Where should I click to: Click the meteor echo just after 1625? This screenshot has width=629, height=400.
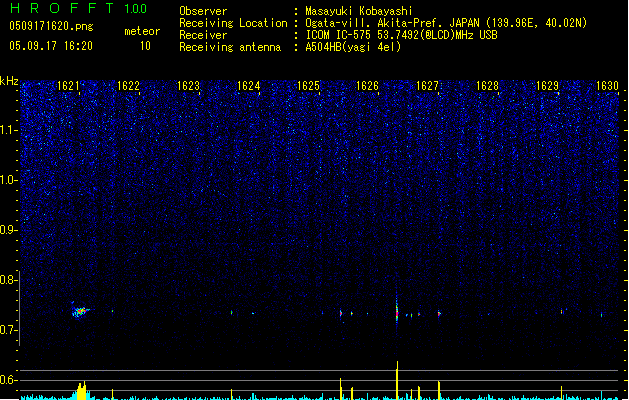341,313
